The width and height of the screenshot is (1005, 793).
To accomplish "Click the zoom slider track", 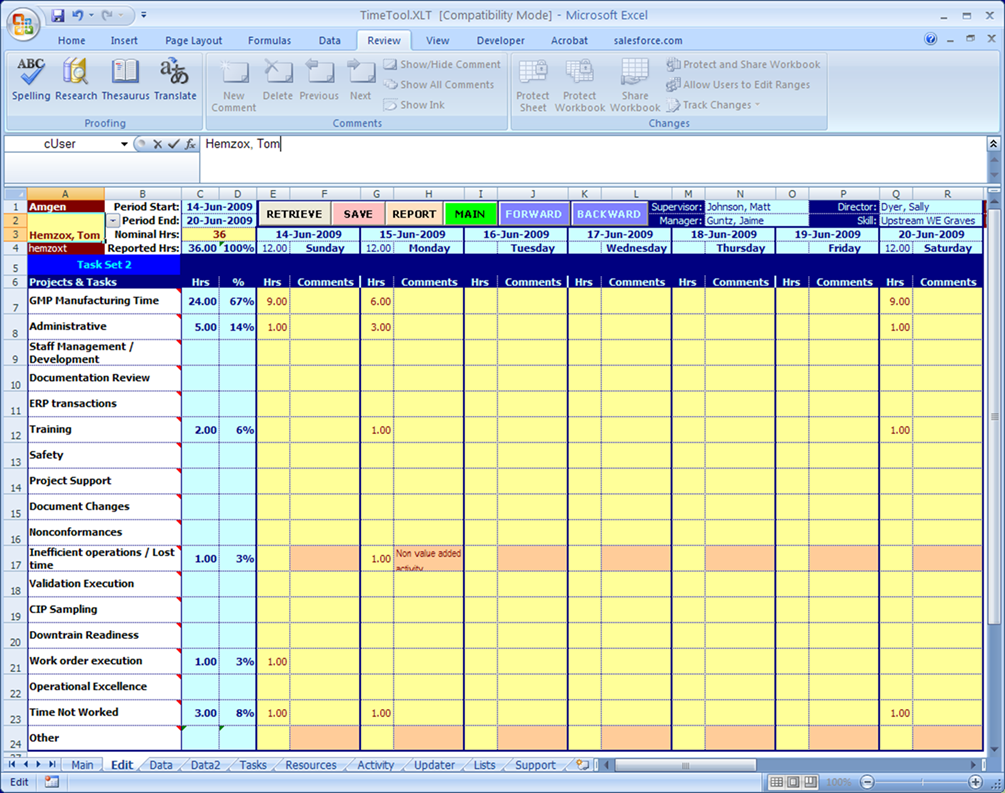I will click(x=921, y=782).
